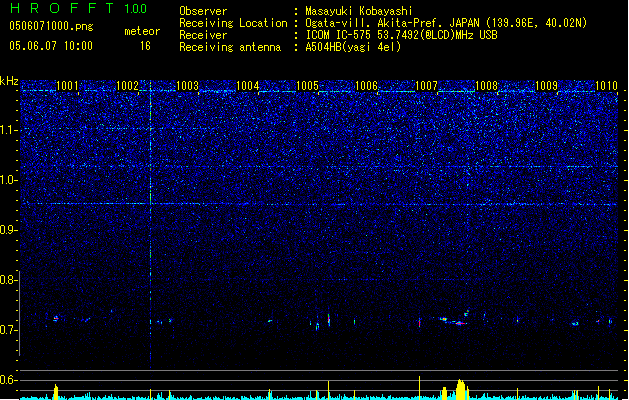Screen dimensions: 629x400
Task: Click the 0.9 kHz axis label
Action: click(x=8, y=230)
